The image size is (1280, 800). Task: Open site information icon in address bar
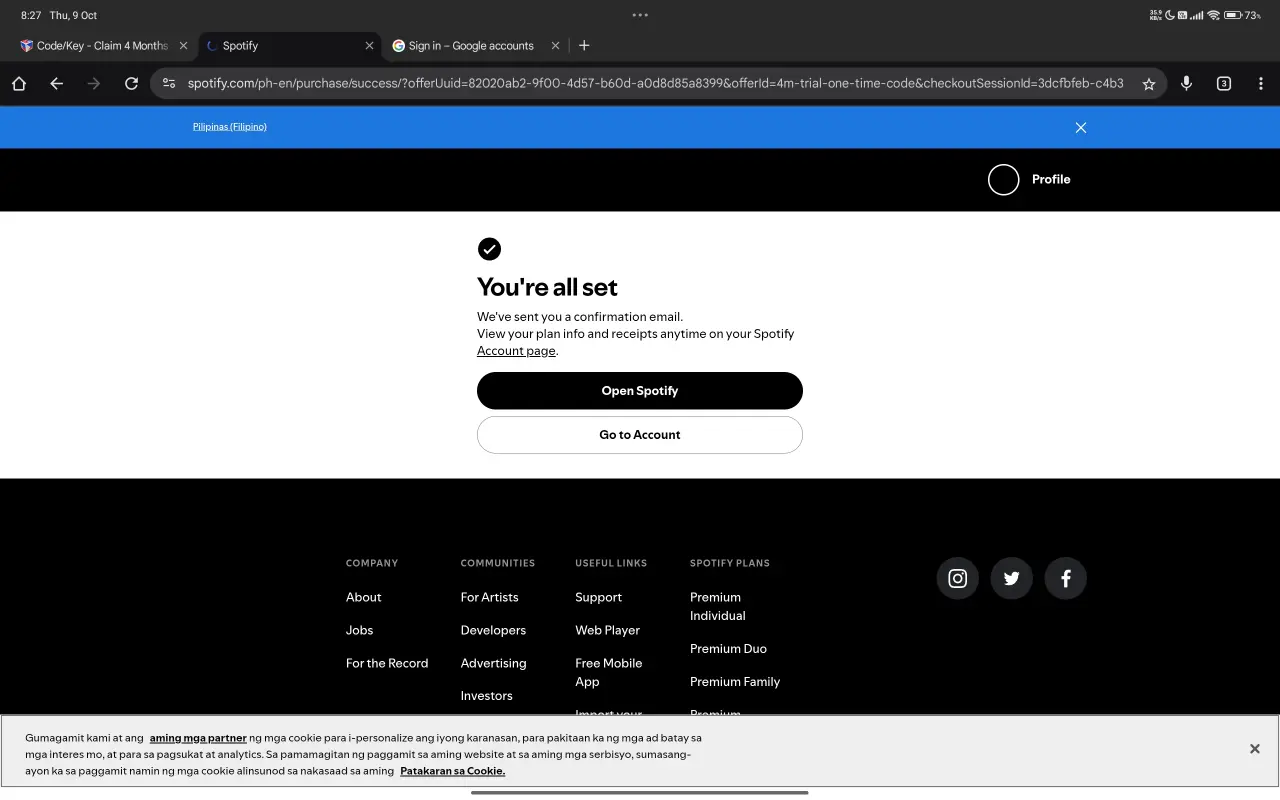pos(169,84)
